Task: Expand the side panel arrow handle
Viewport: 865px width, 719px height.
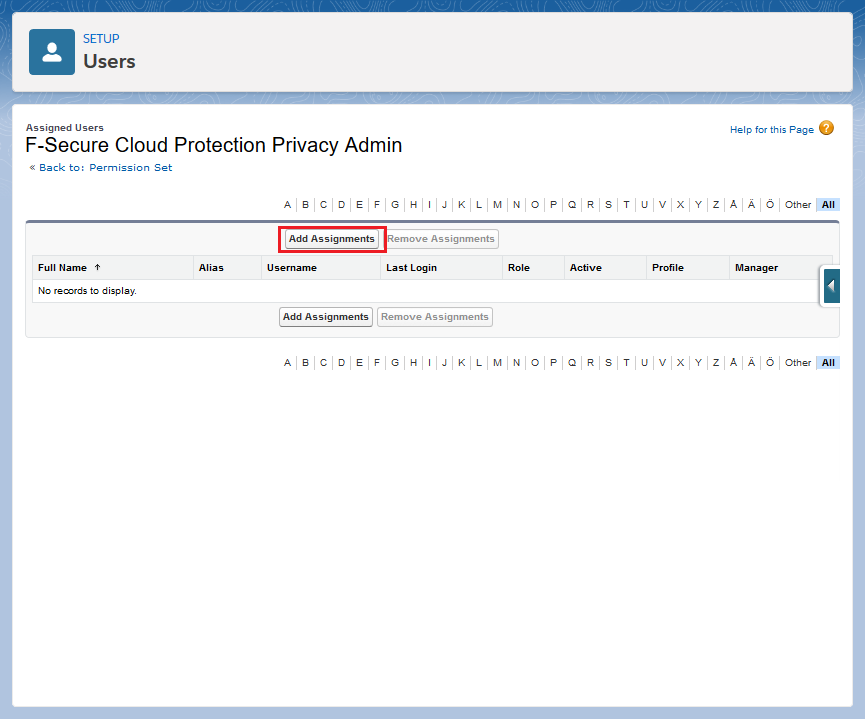Action: pyautogui.click(x=831, y=286)
